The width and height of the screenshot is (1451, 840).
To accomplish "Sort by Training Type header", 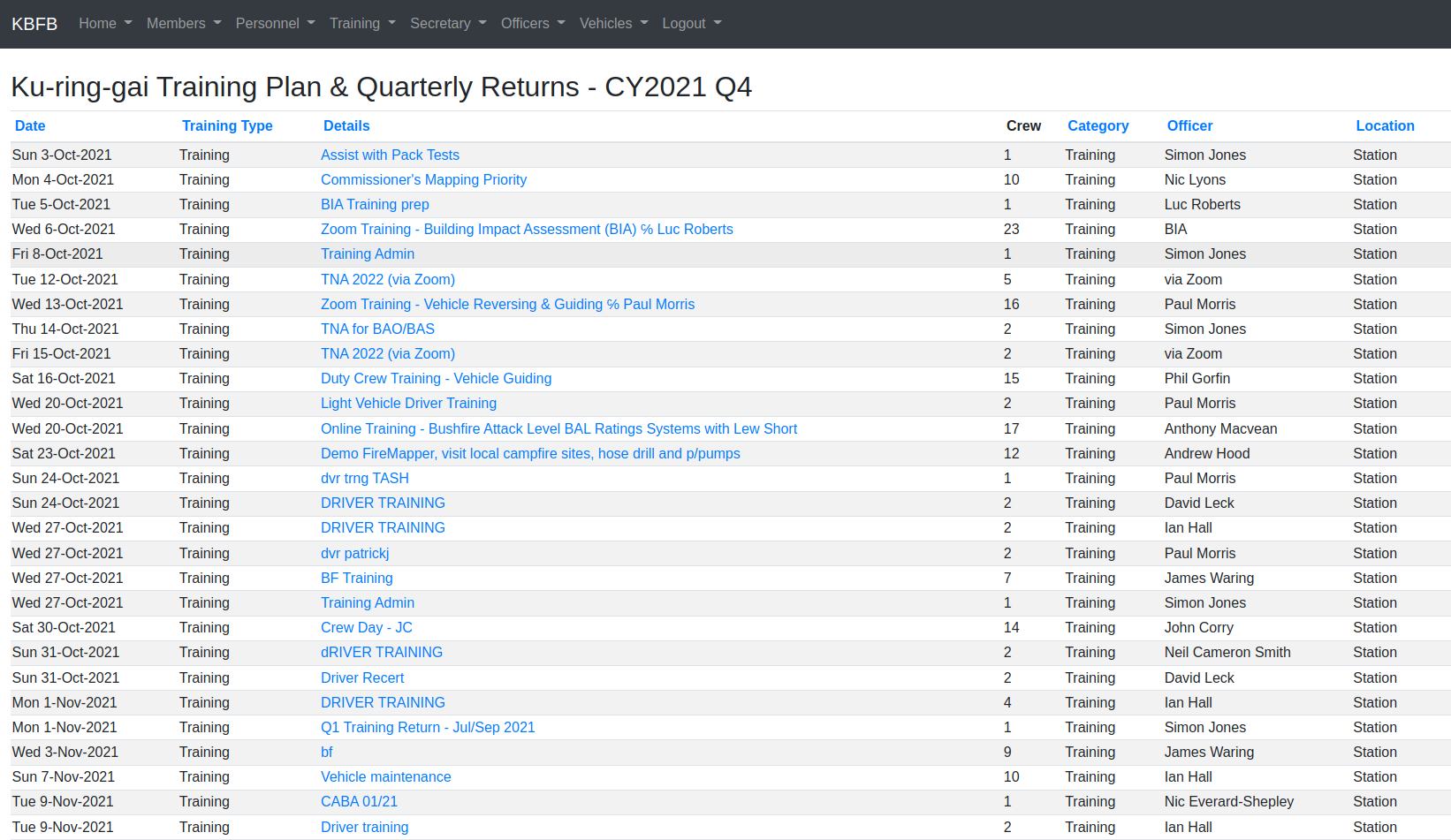I will pos(227,126).
